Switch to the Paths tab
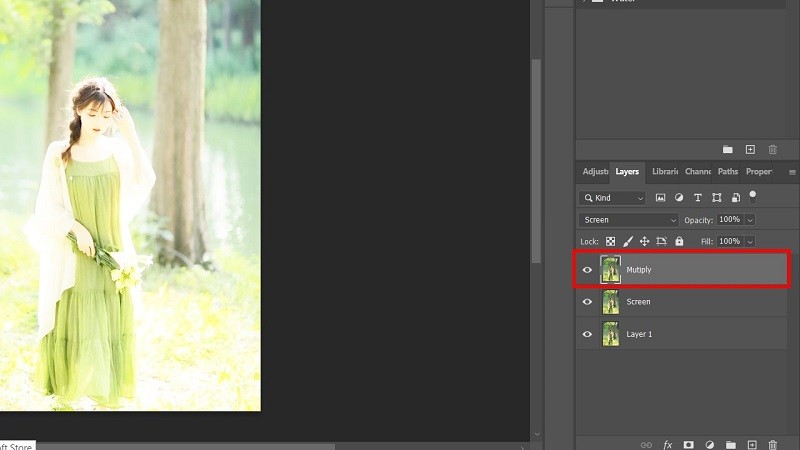Screen dimensions: 800x450 (x=728, y=171)
